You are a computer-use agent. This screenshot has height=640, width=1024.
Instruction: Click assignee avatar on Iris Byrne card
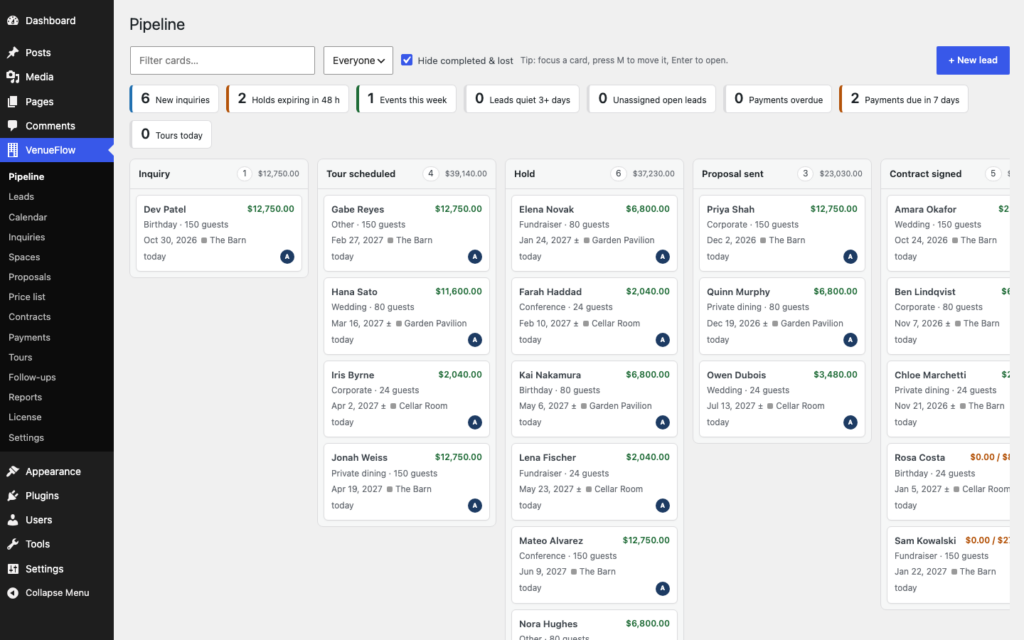(475, 423)
